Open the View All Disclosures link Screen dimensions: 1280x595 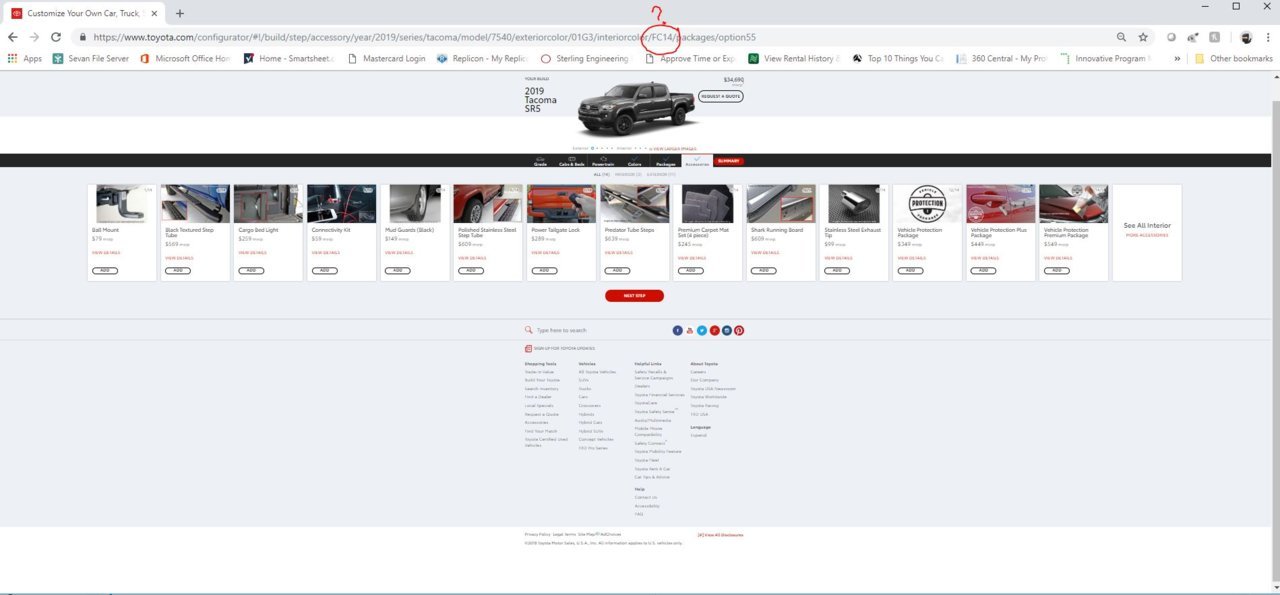[x=721, y=535]
